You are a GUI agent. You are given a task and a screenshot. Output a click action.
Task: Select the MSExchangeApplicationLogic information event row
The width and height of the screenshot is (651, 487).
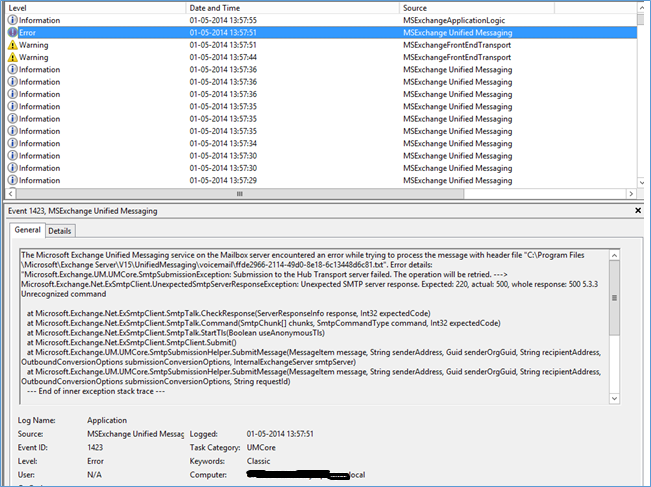[321, 20]
